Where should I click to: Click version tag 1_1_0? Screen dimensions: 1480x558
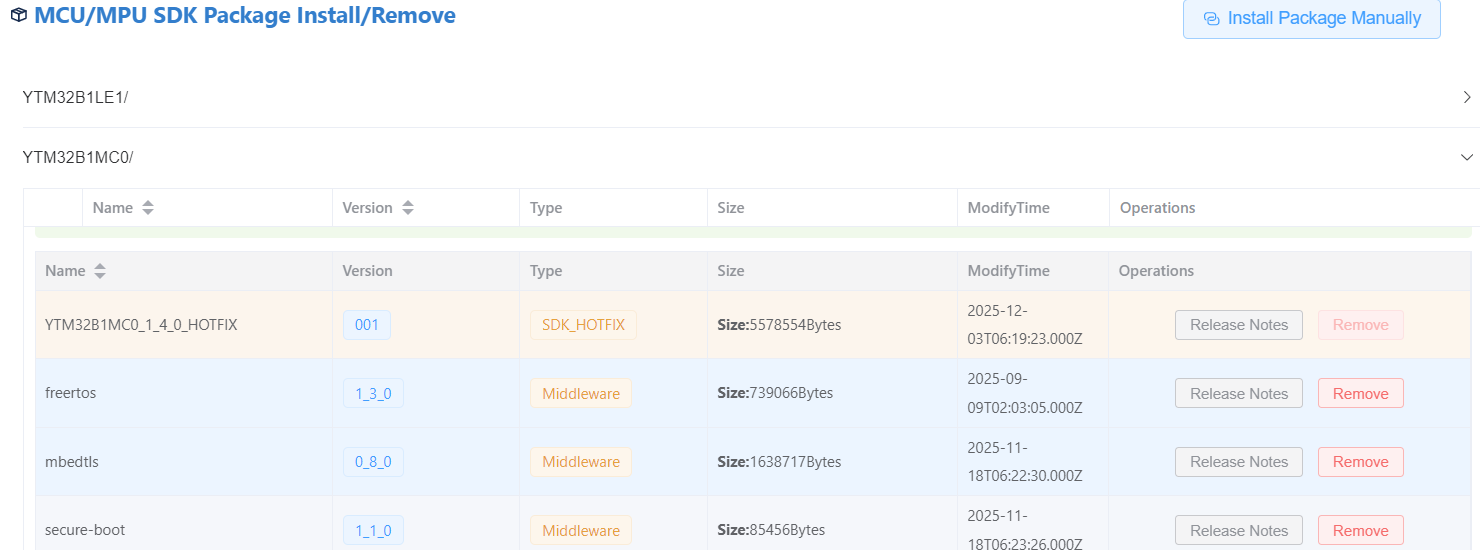(373, 531)
